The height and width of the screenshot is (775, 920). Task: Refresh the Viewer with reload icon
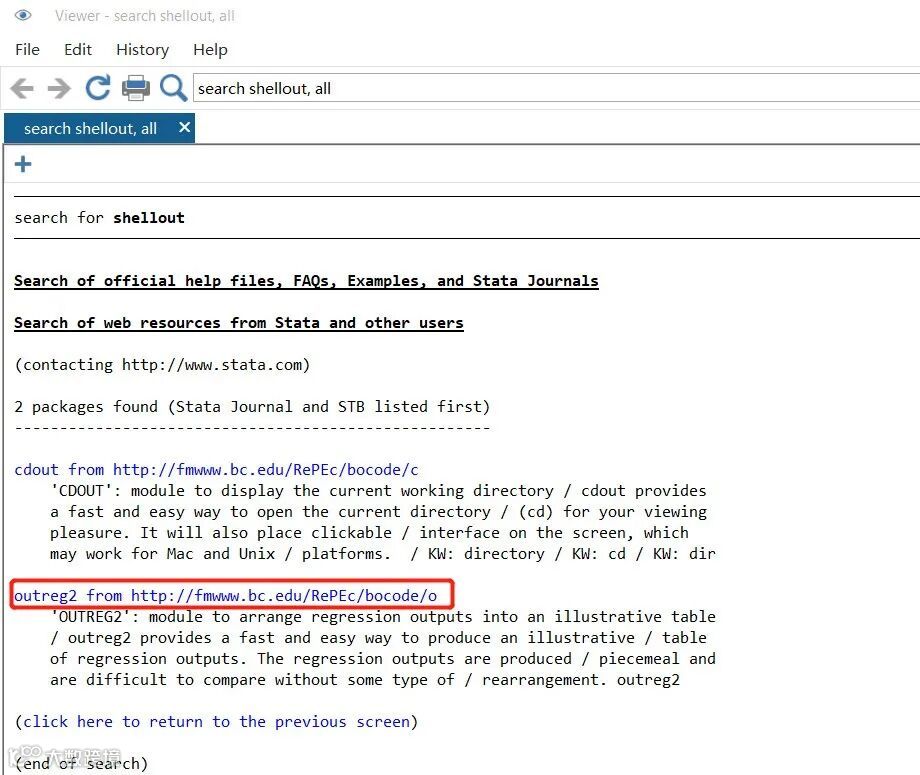(97, 88)
